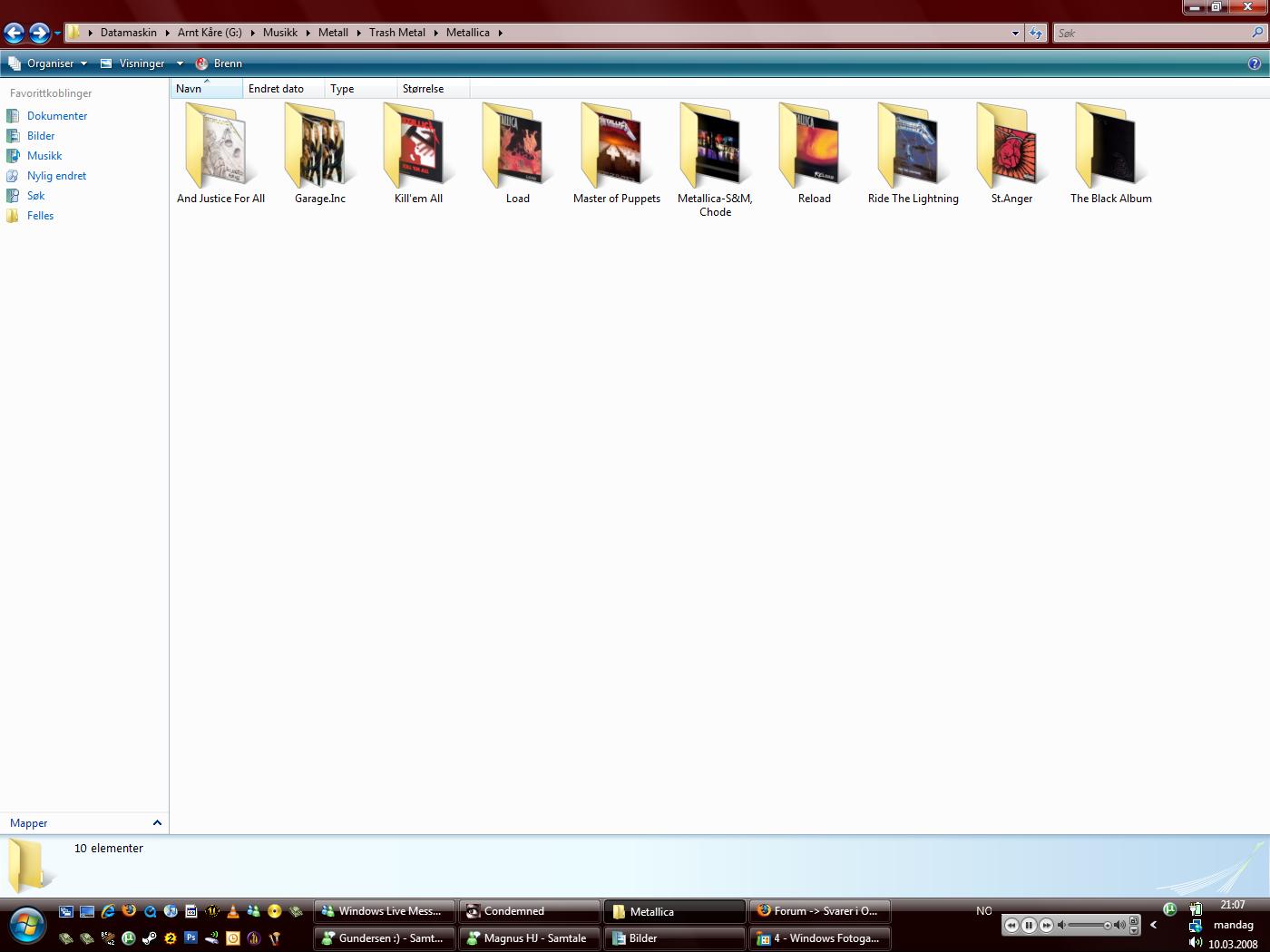This screenshot has height=952, width=1270.
Task: Click the Forward navigation arrow
Action: 39,34
